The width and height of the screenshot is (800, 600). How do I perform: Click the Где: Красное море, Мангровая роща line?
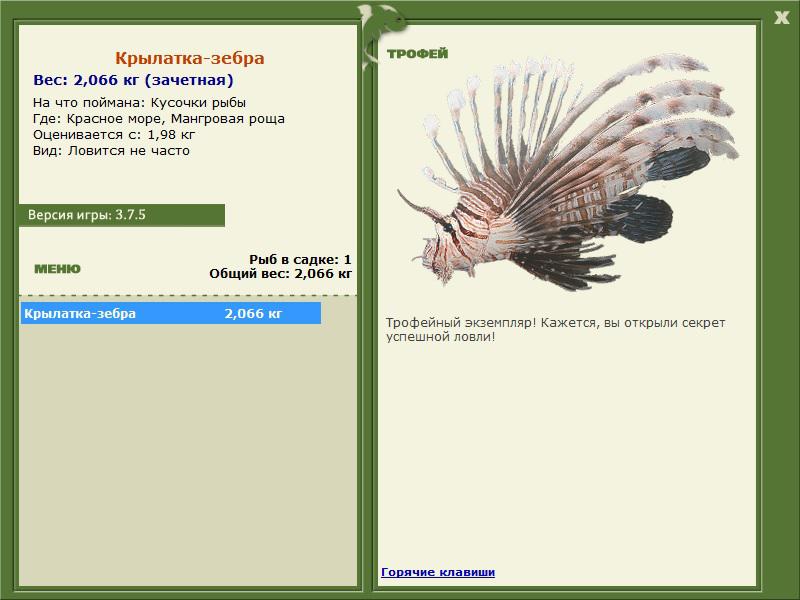(159, 119)
